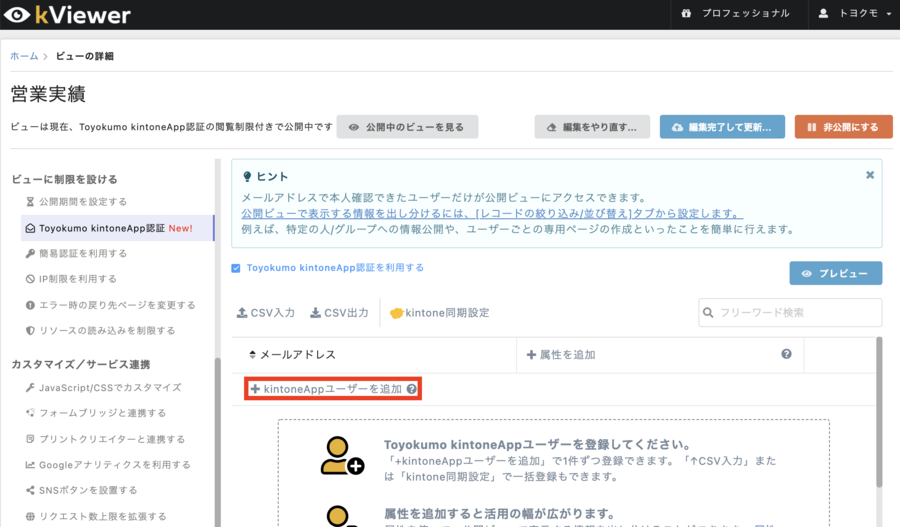Open the プロフェッショナル plan gift icon
Image resolution: width=900 pixels, height=527 pixels.
pos(686,13)
